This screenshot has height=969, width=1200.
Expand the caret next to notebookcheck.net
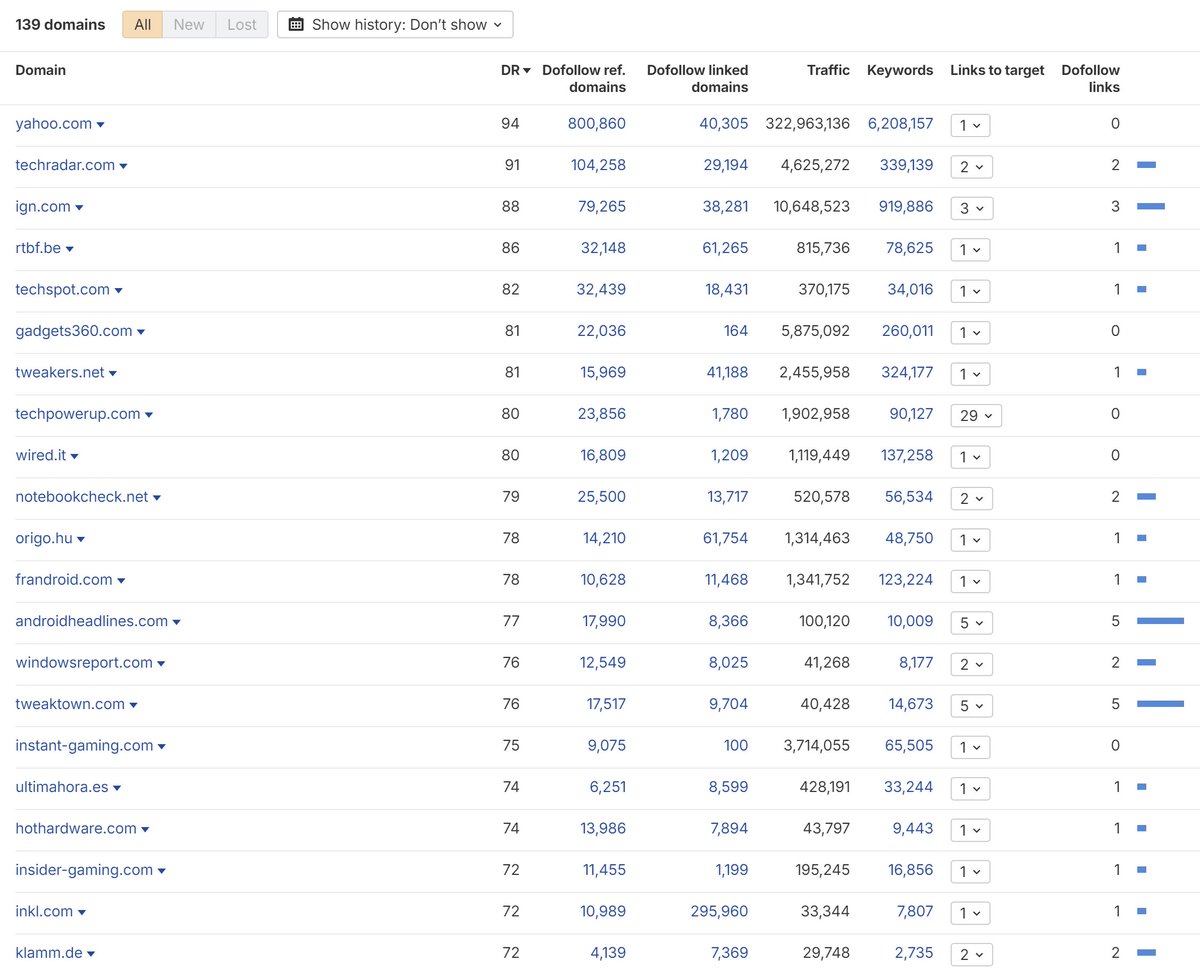pyautogui.click(x=157, y=498)
